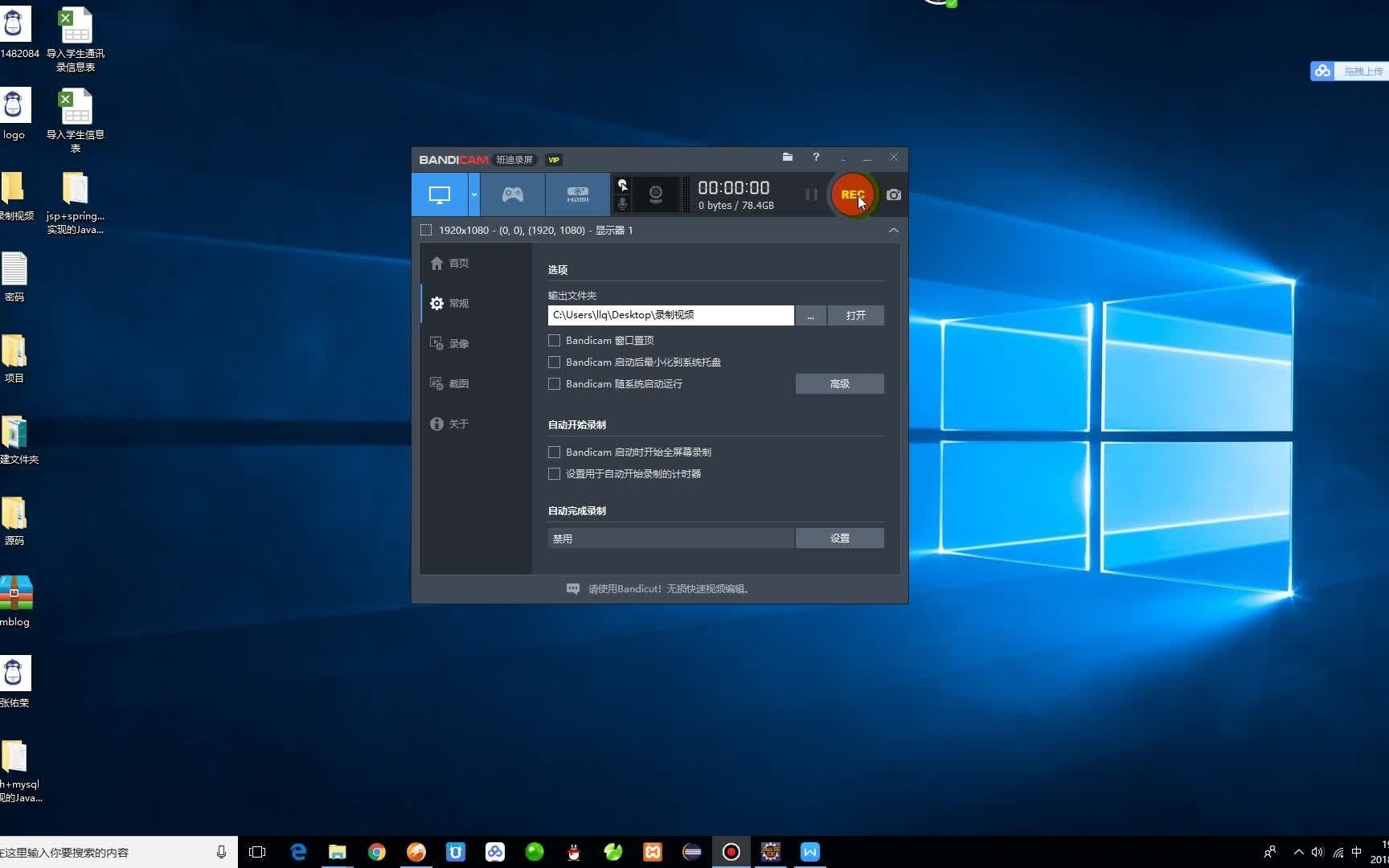Start recording with the REC button

point(852,194)
